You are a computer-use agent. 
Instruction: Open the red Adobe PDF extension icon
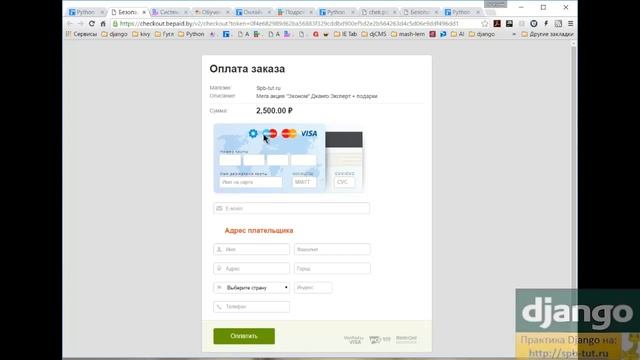tap(497, 24)
